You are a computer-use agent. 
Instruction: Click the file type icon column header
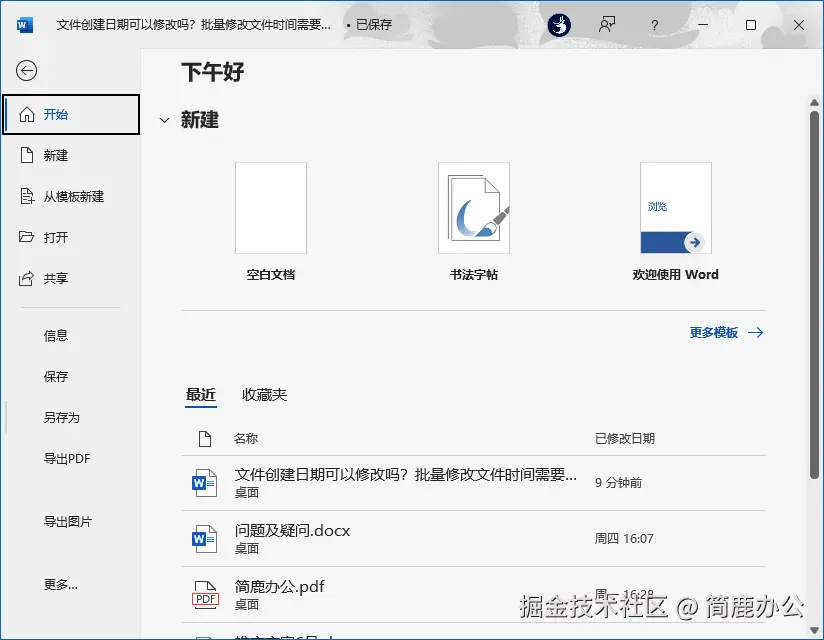click(x=205, y=438)
